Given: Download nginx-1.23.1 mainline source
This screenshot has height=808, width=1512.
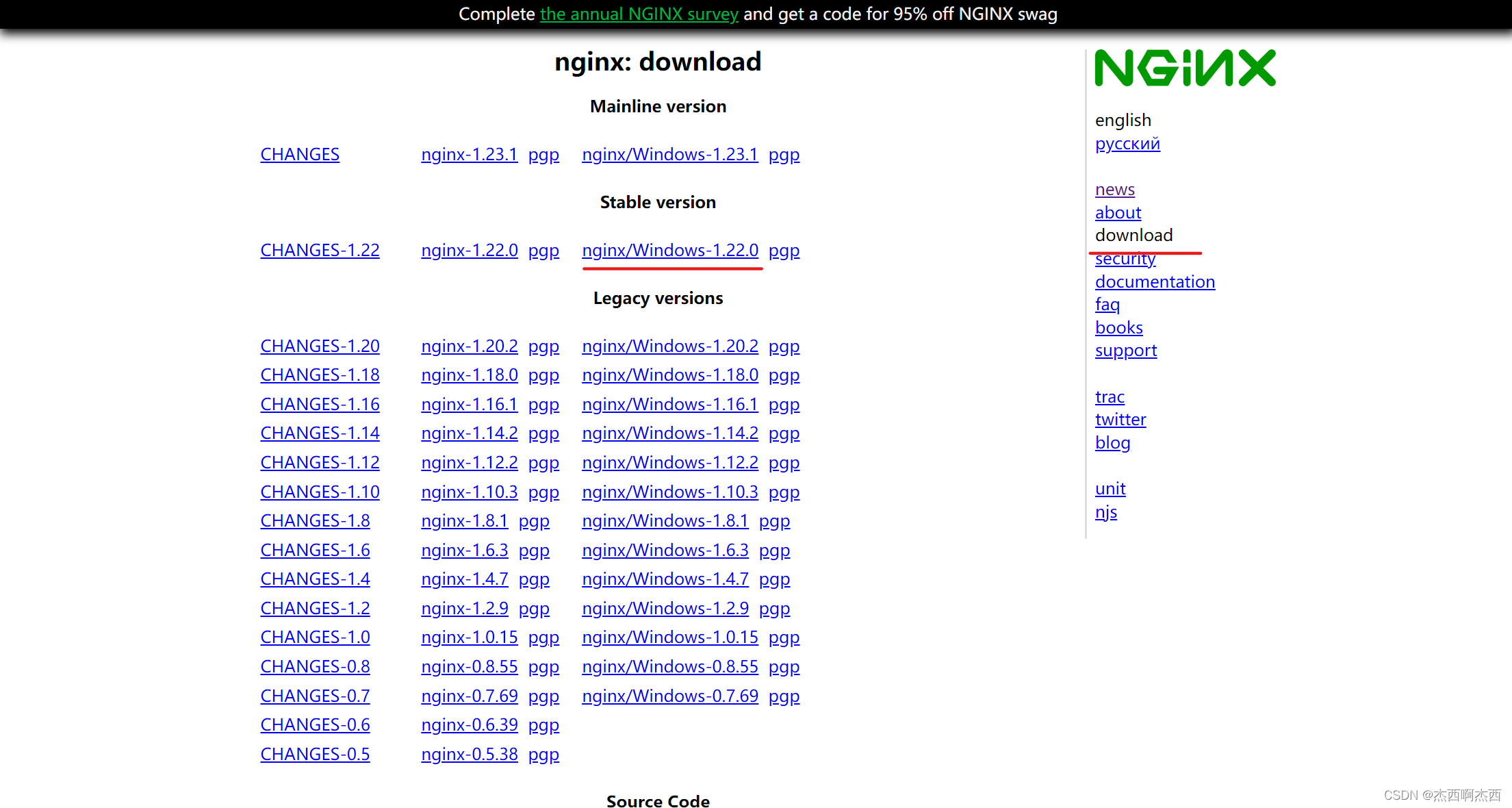Looking at the screenshot, I should click(469, 155).
